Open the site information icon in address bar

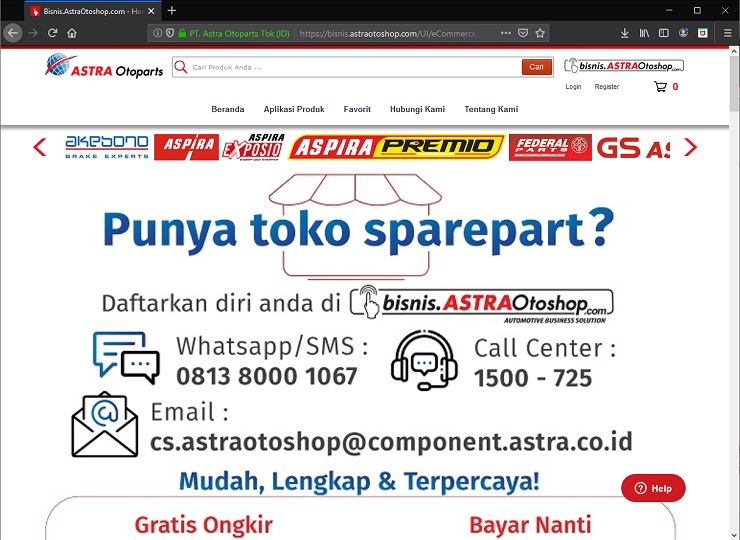click(158, 33)
